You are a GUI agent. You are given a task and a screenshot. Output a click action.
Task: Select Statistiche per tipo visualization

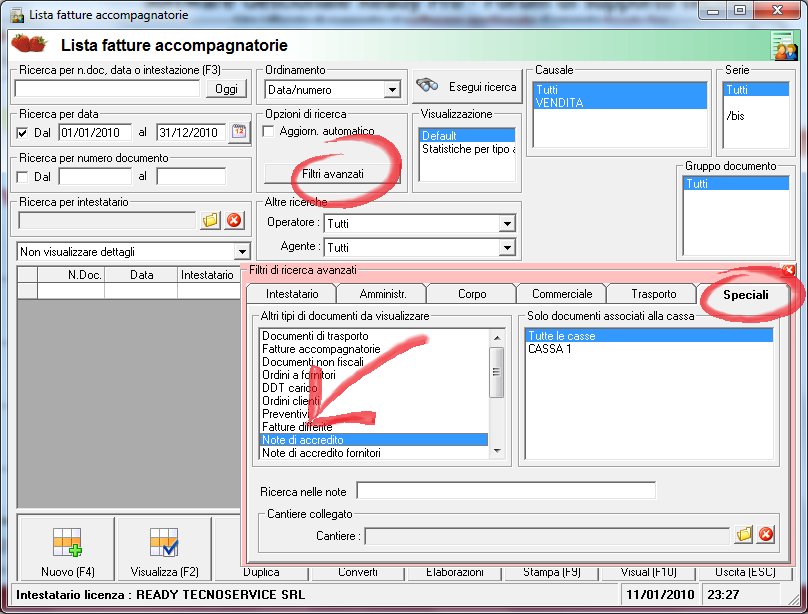(x=468, y=149)
